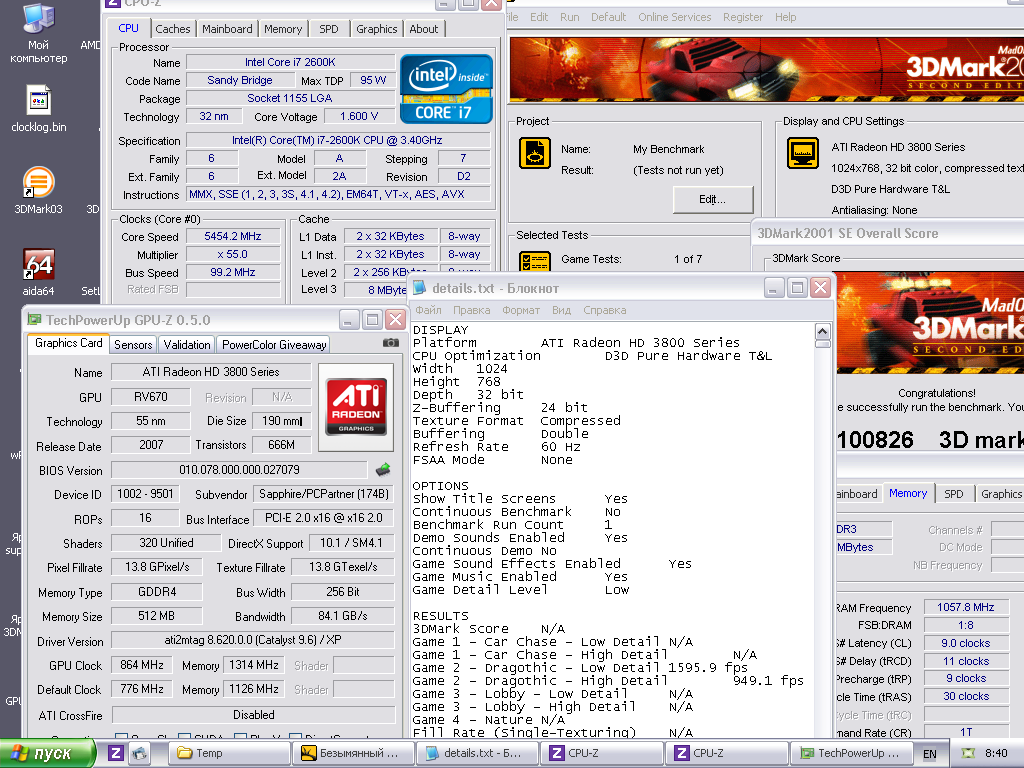The height and width of the screenshot is (768, 1024).
Task: Switch to the Temp folder taskbar button
Action: (229, 753)
